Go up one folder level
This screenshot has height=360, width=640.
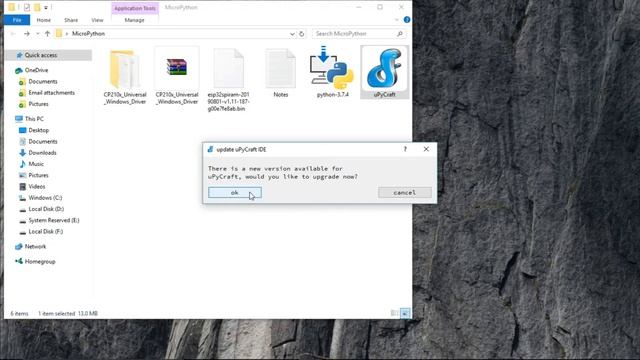click(x=47, y=33)
